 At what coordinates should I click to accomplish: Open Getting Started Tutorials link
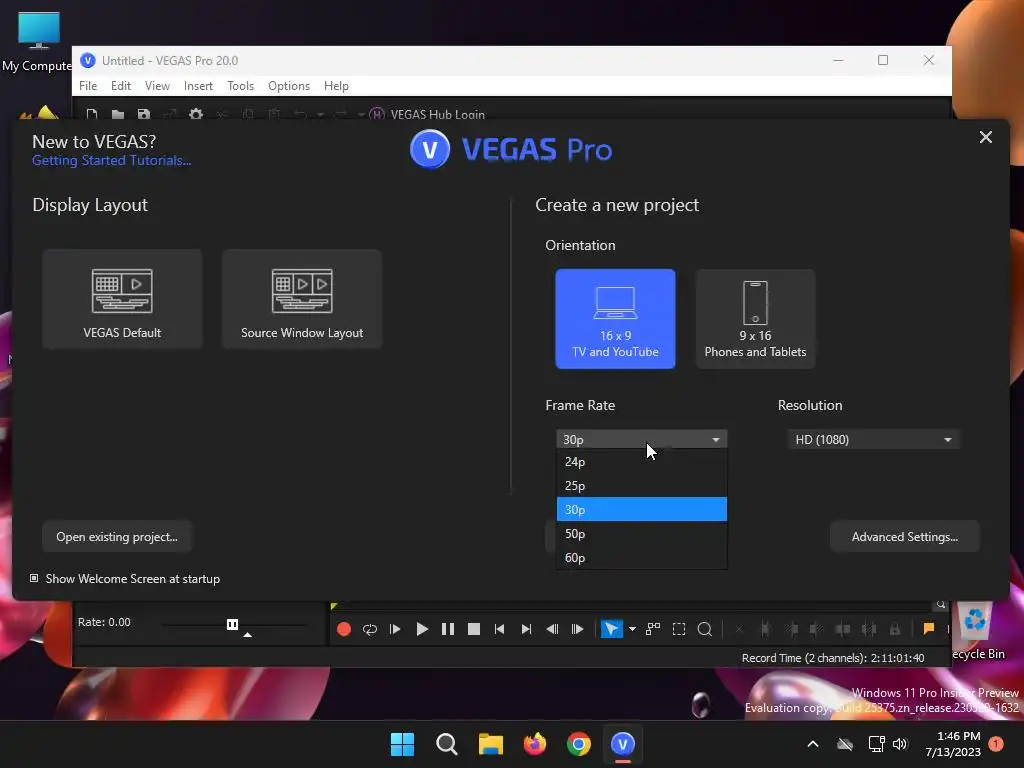pyautogui.click(x=112, y=161)
